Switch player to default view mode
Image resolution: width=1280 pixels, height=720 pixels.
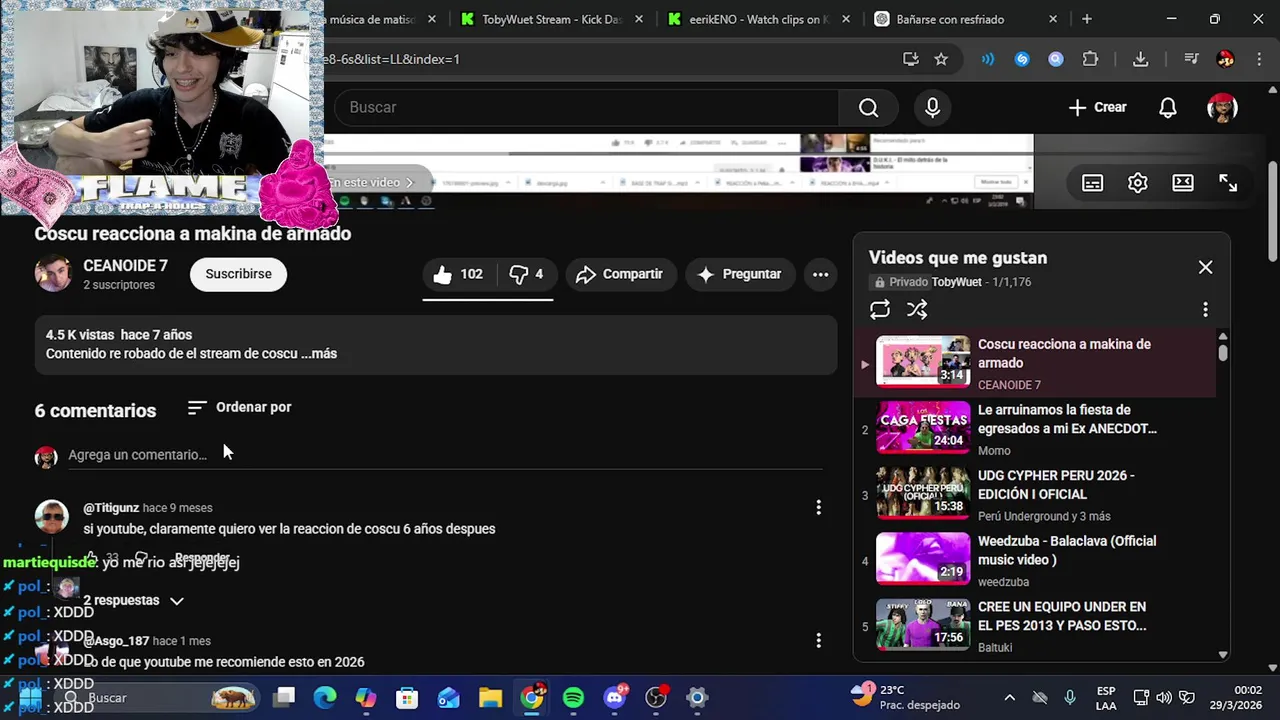coord(1183,183)
